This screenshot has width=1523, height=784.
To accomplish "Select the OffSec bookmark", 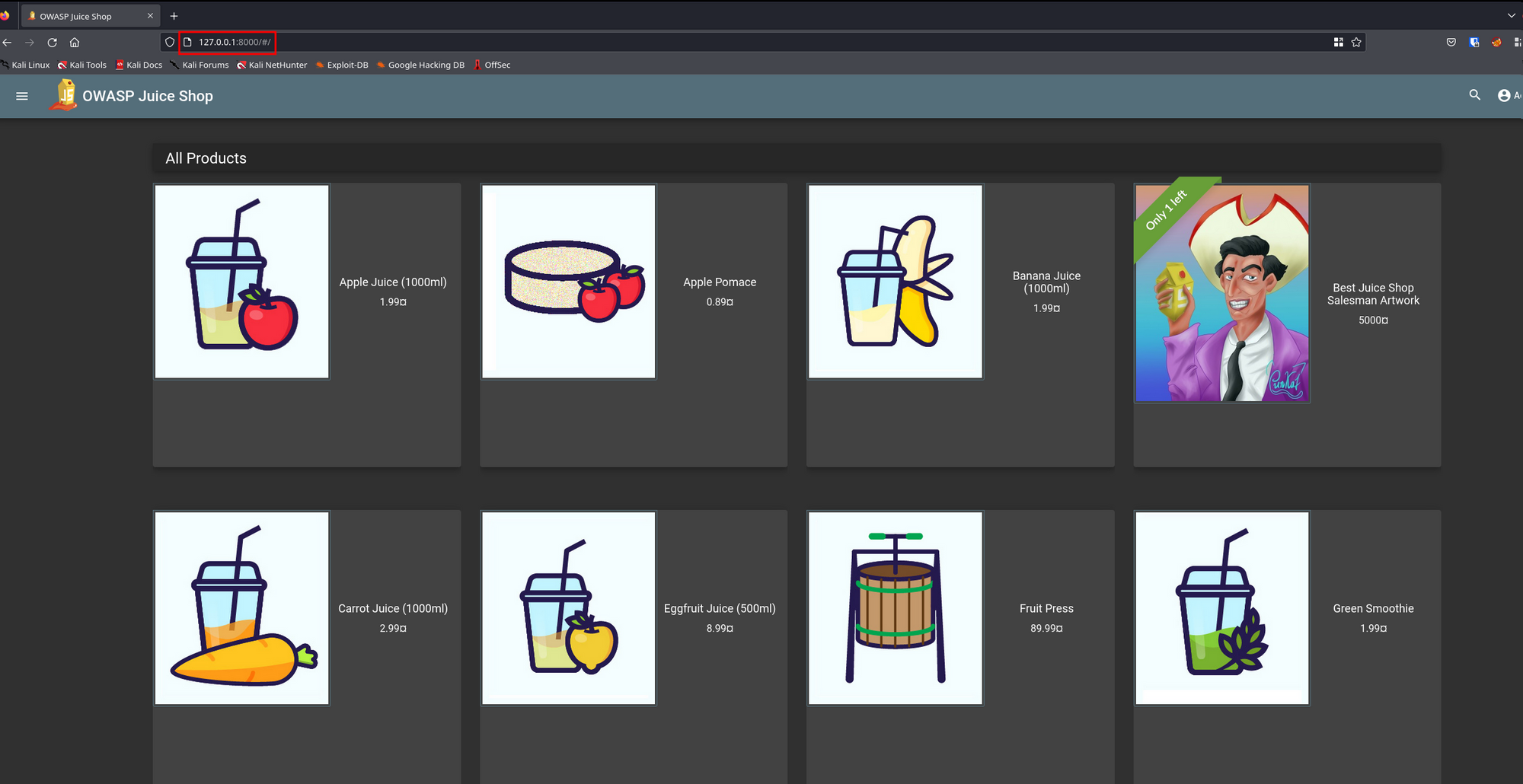I will 492,65.
